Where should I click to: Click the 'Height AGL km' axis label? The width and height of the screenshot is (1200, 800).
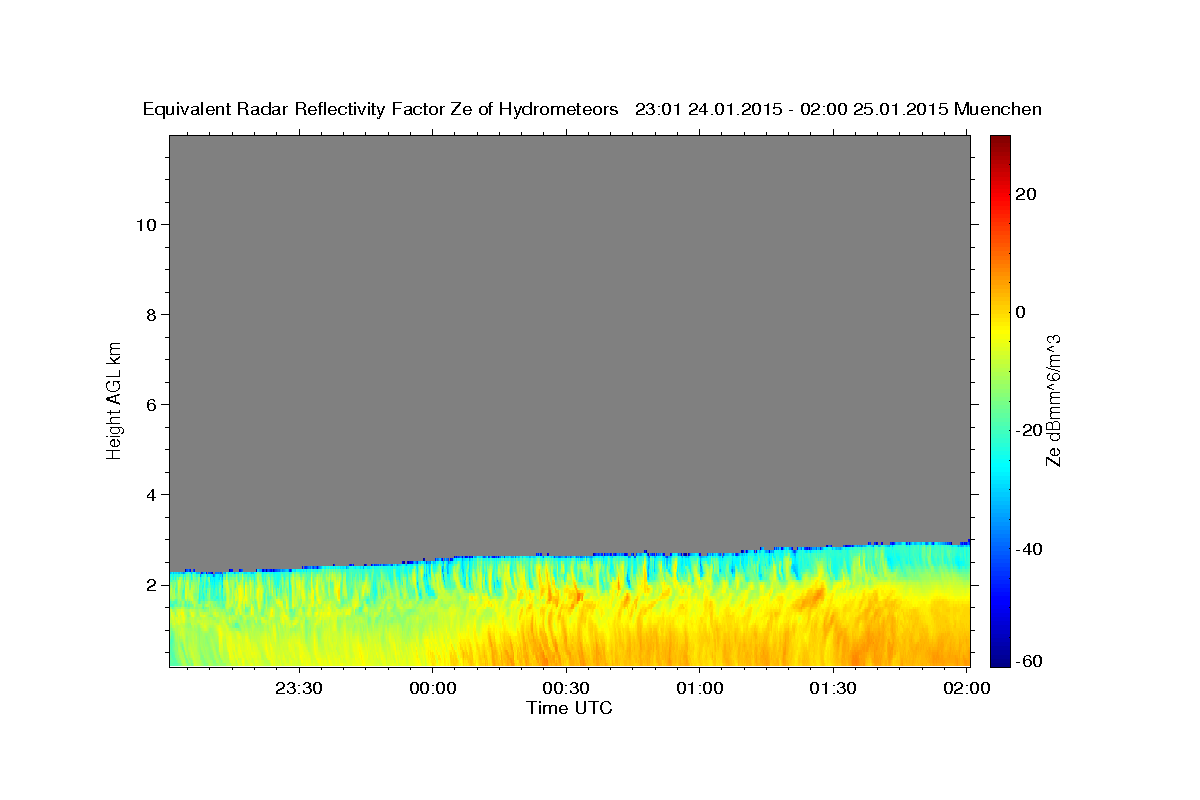pyautogui.click(x=114, y=400)
